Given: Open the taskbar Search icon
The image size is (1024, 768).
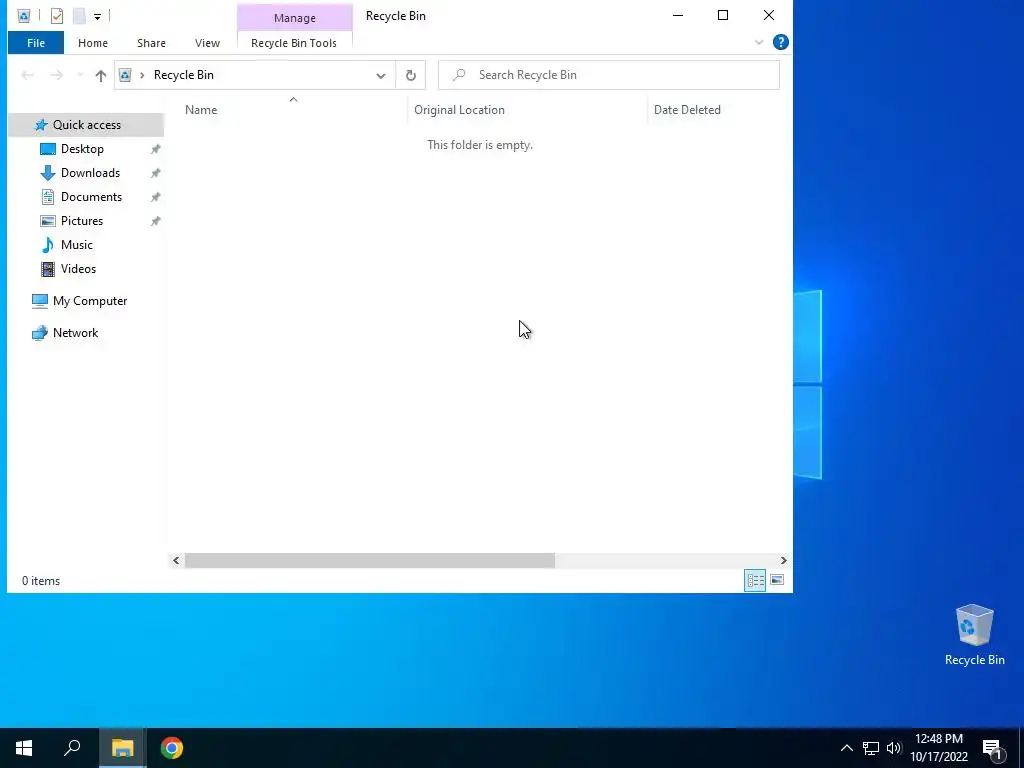Looking at the screenshot, I should tap(72, 748).
